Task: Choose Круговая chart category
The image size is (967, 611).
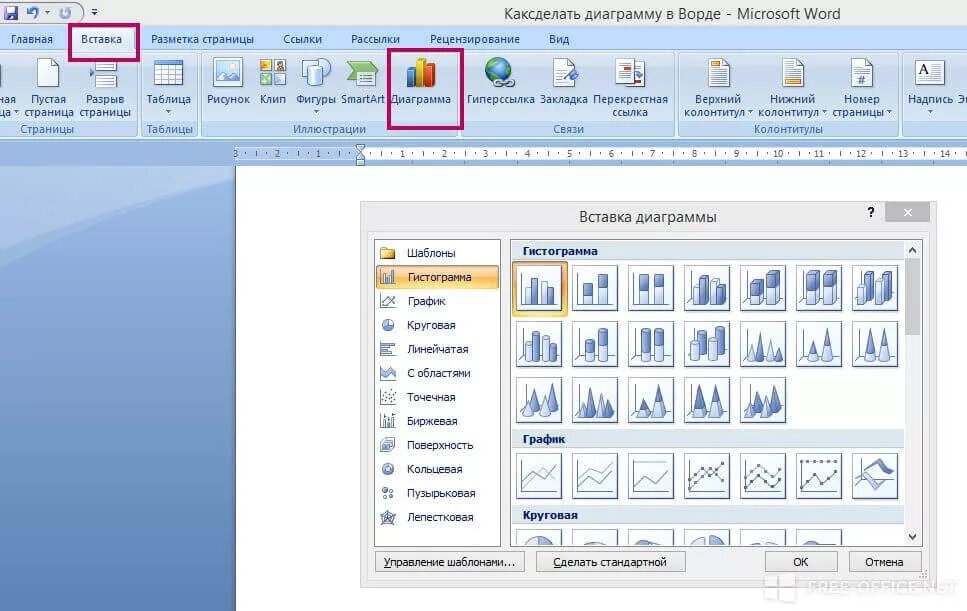Action: point(437,325)
